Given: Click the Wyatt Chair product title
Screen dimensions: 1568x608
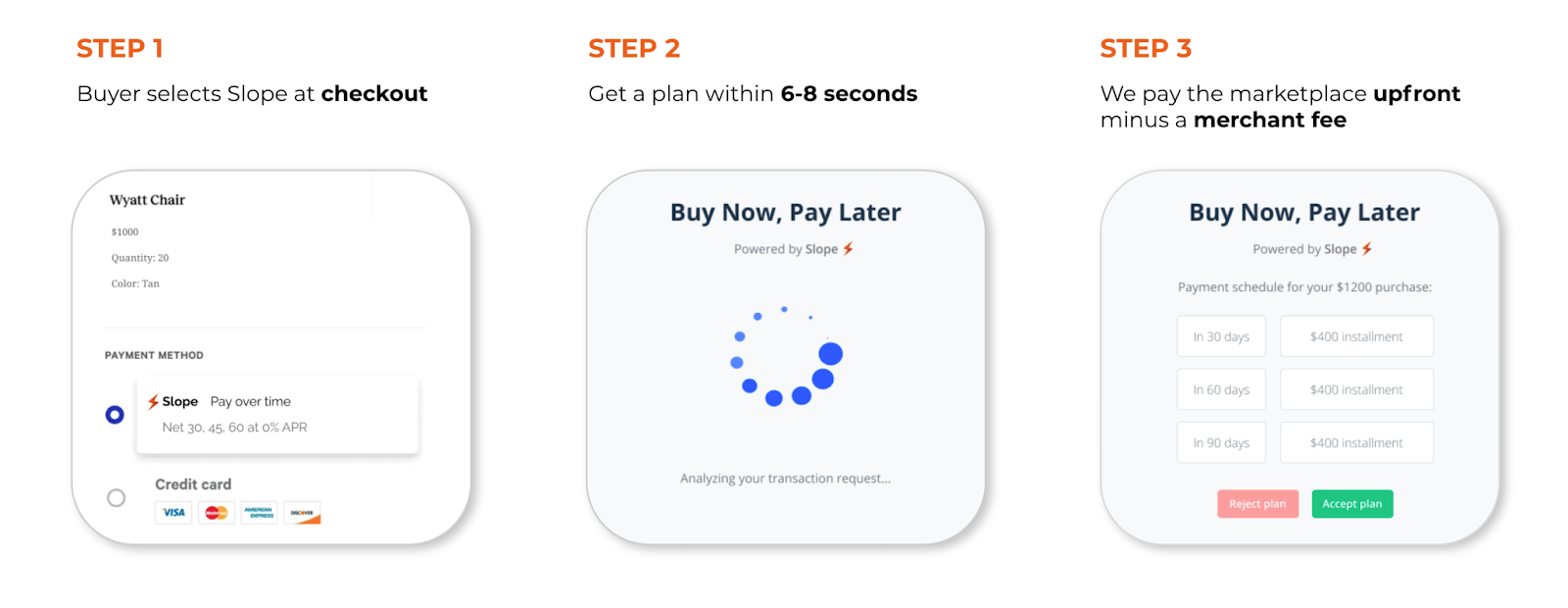Looking at the screenshot, I should [147, 200].
